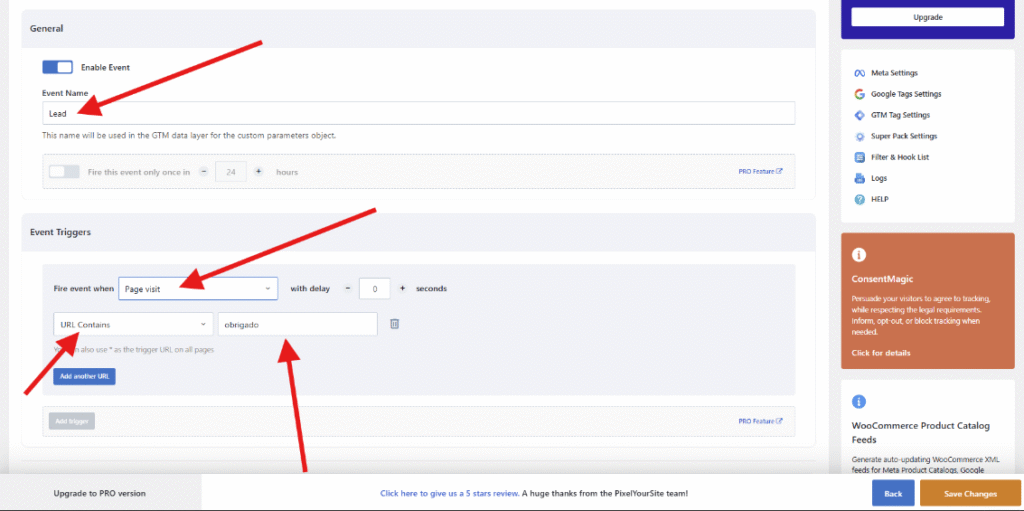The width and height of the screenshot is (1024, 511).
Task: Expand the URL Contains dropdown
Action: (133, 324)
